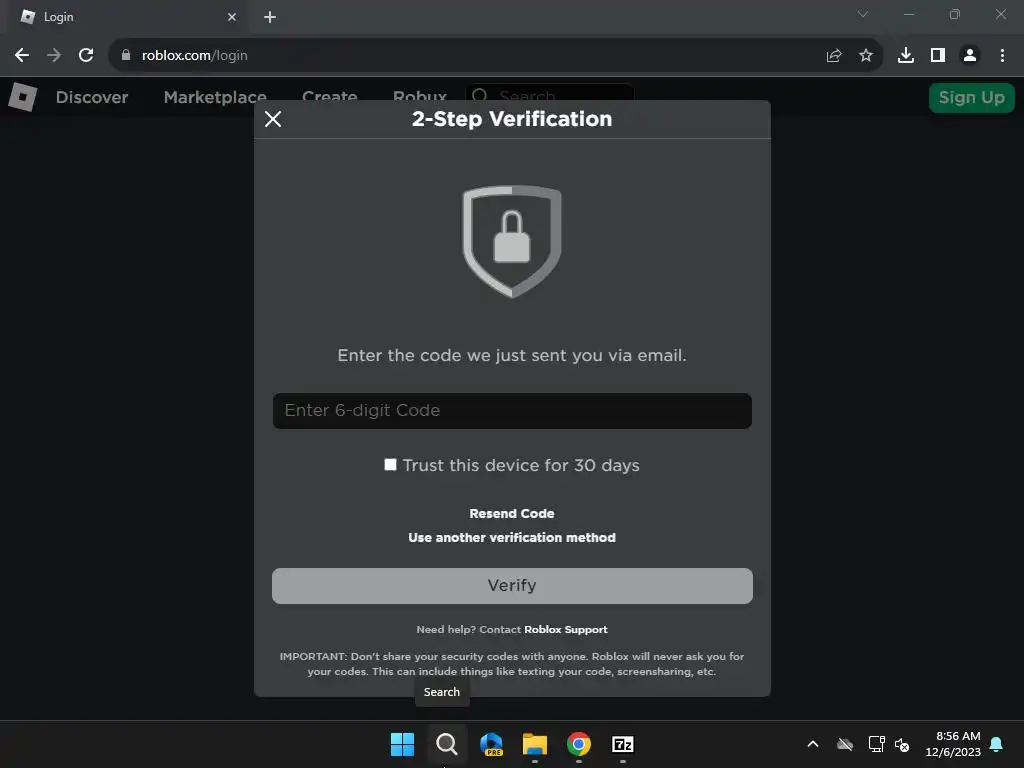Click the OneDrive cloud tray icon

click(x=845, y=744)
